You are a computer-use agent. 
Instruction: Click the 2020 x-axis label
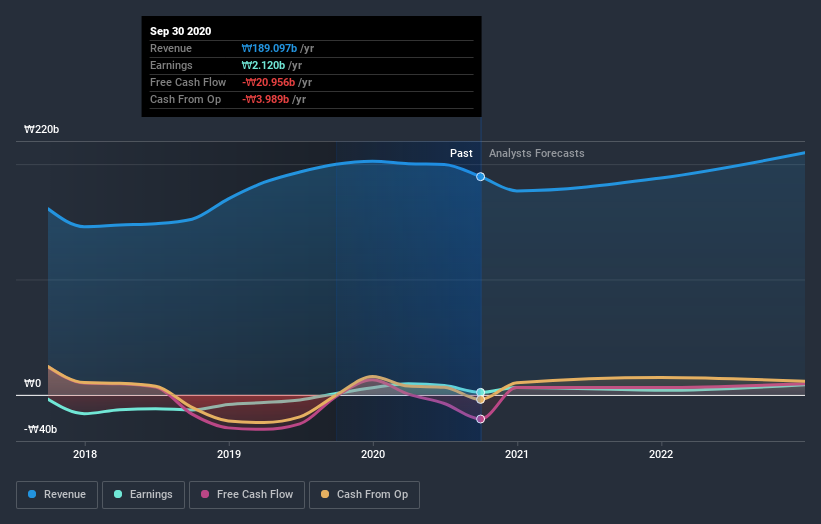click(373, 454)
